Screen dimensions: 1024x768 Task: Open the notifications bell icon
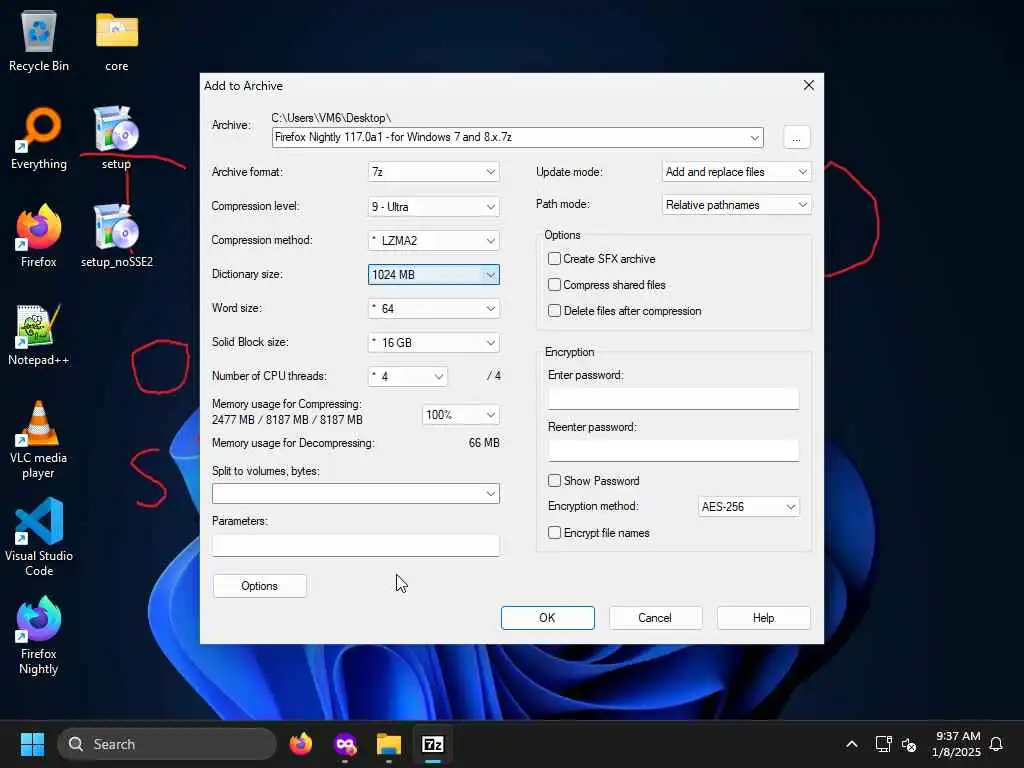[x=996, y=744]
